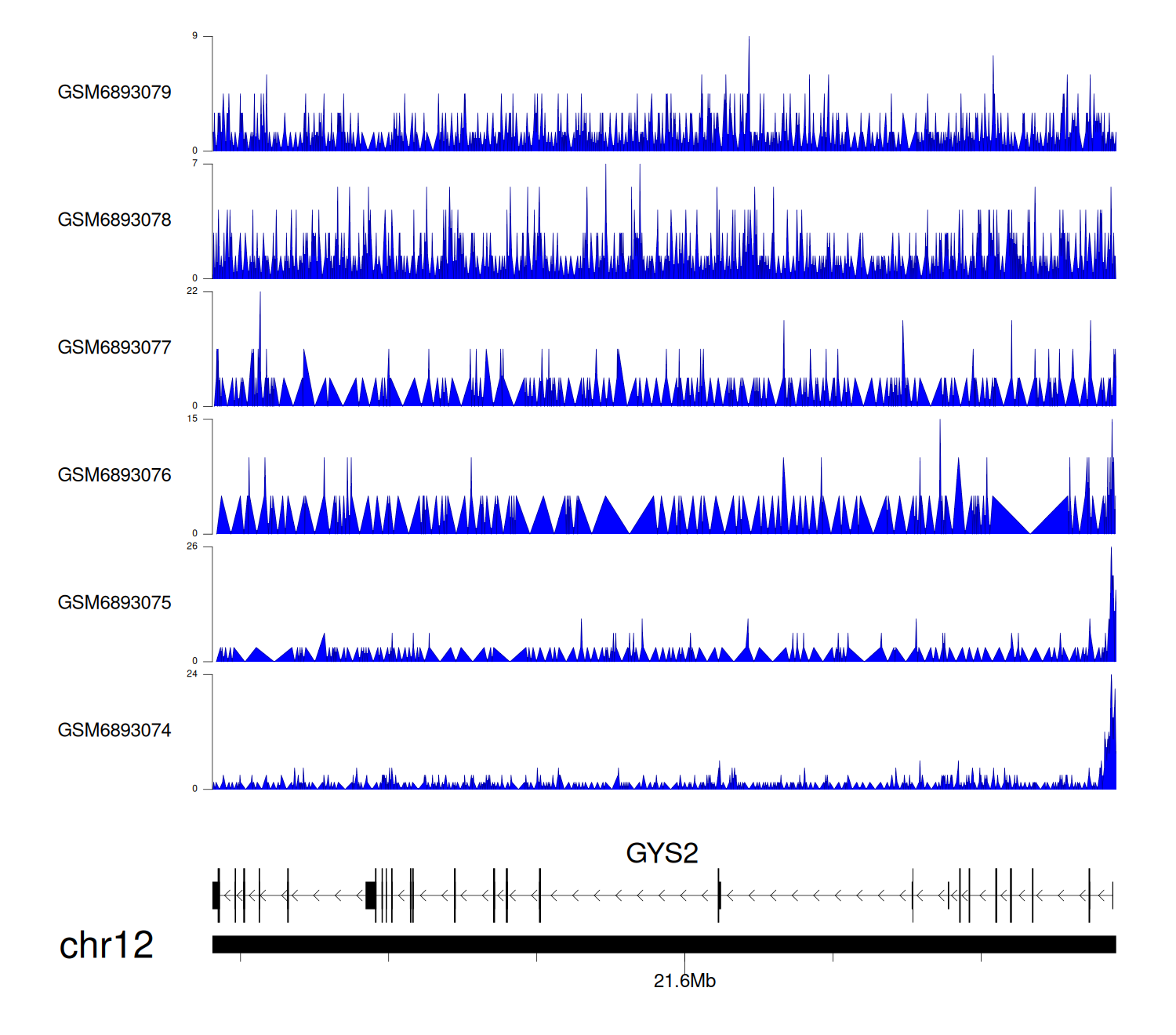Screen dimensions: 1176x1035
Task: Click the black chromosome ideogram bar
Action: click(x=663, y=944)
